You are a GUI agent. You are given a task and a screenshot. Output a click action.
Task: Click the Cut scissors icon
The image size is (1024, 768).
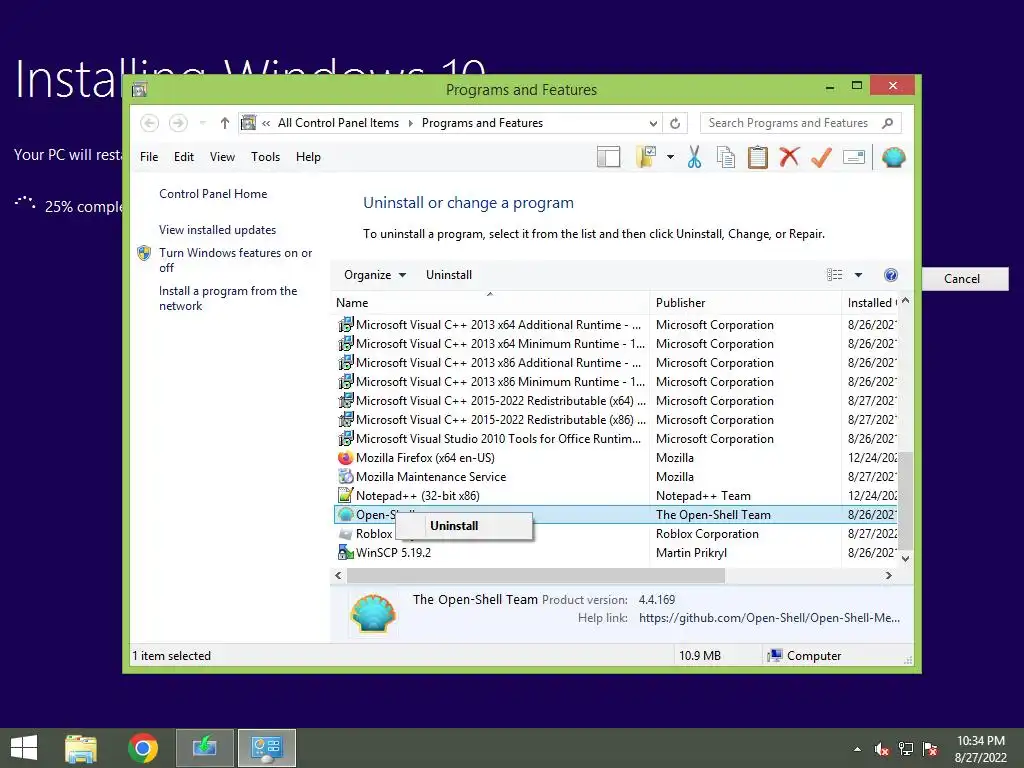(x=694, y=157)
